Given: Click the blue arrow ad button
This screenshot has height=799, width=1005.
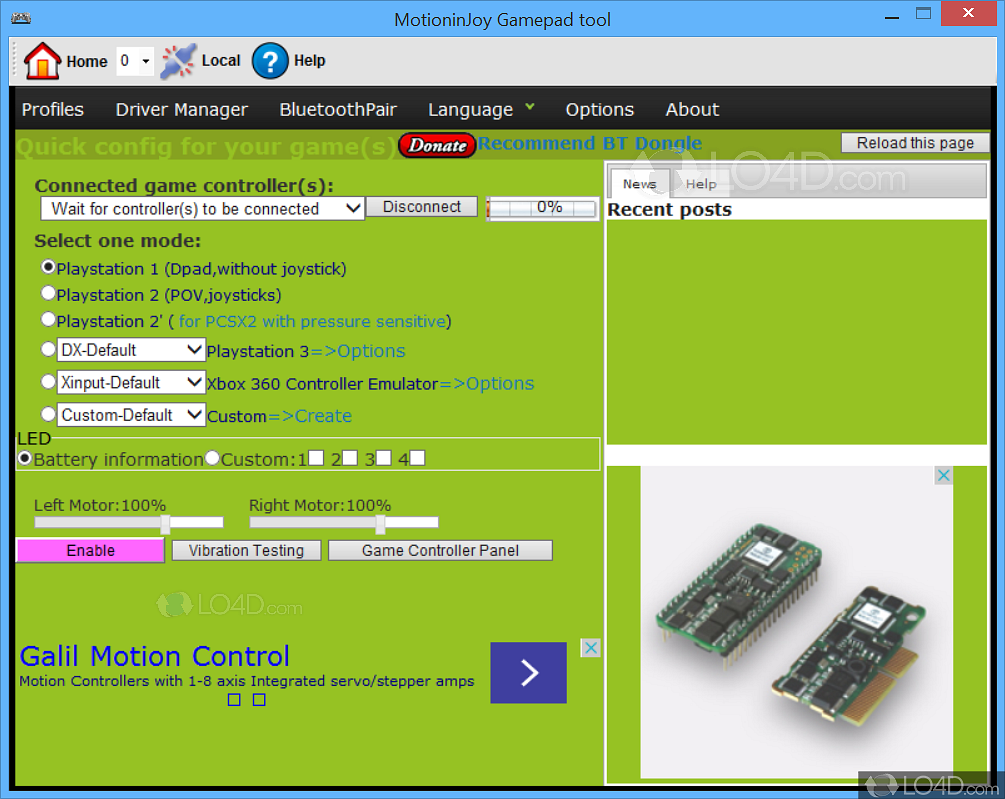Looking at the screenshot, I should (x=528, y=673).
